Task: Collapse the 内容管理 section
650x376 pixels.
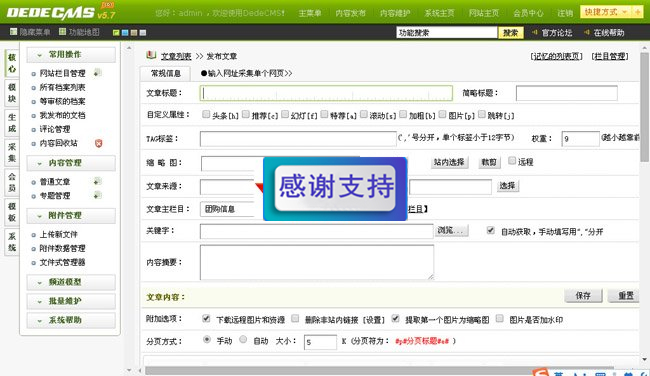Action: (71, 163)
